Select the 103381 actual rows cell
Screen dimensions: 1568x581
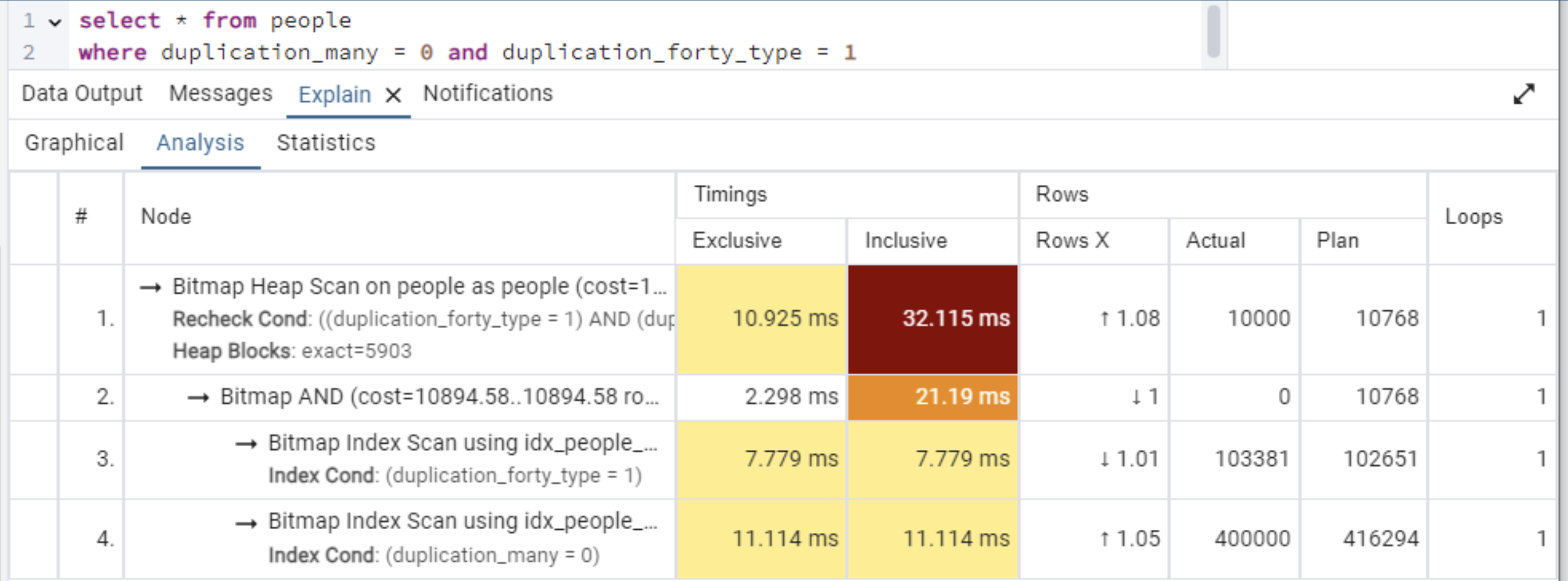[1235, 460]
